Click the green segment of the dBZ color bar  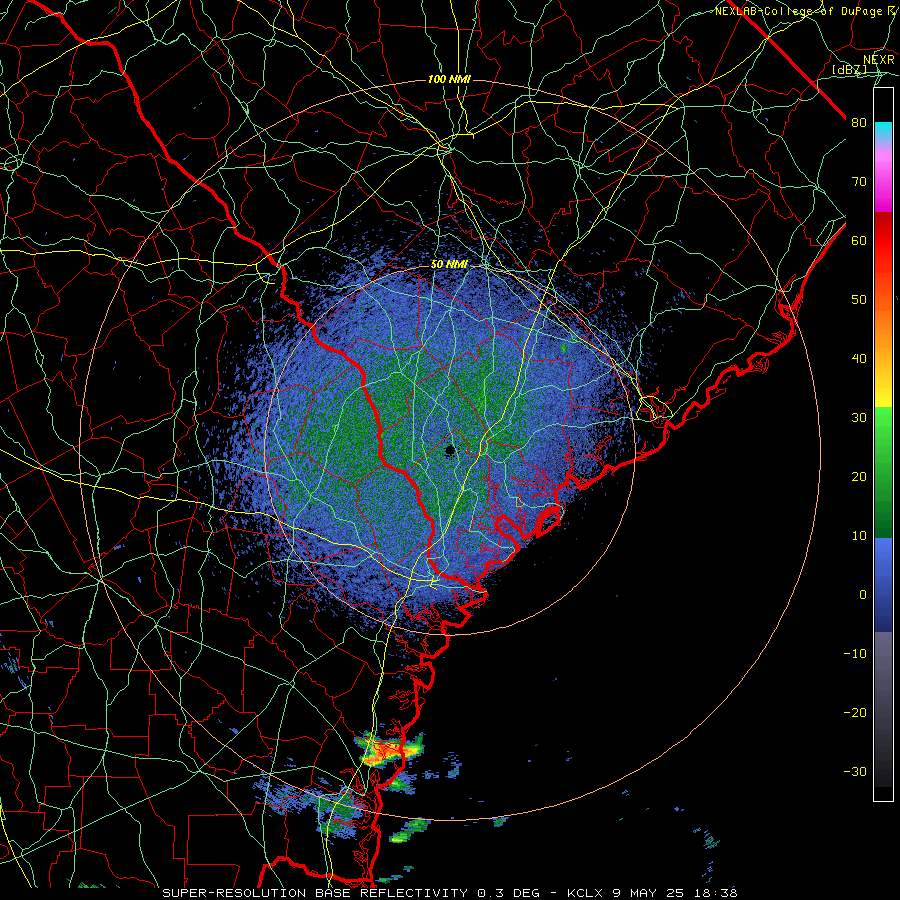883,472
